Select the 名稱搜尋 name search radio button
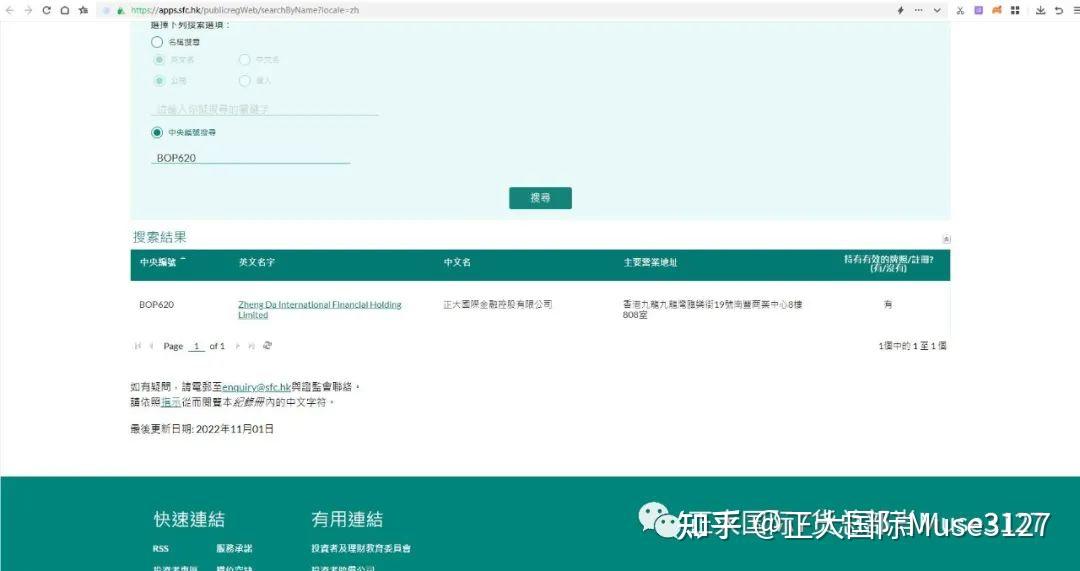The height and width of the screenshot is (571, 1080). pos(157,42)
